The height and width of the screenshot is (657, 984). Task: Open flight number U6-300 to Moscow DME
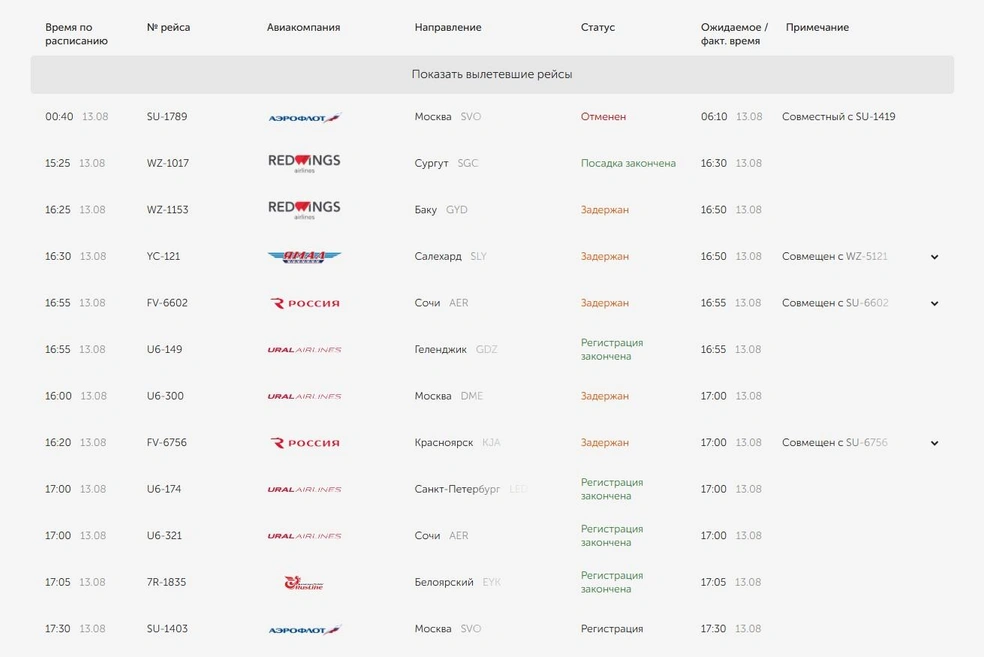click(x=165, y=396)
